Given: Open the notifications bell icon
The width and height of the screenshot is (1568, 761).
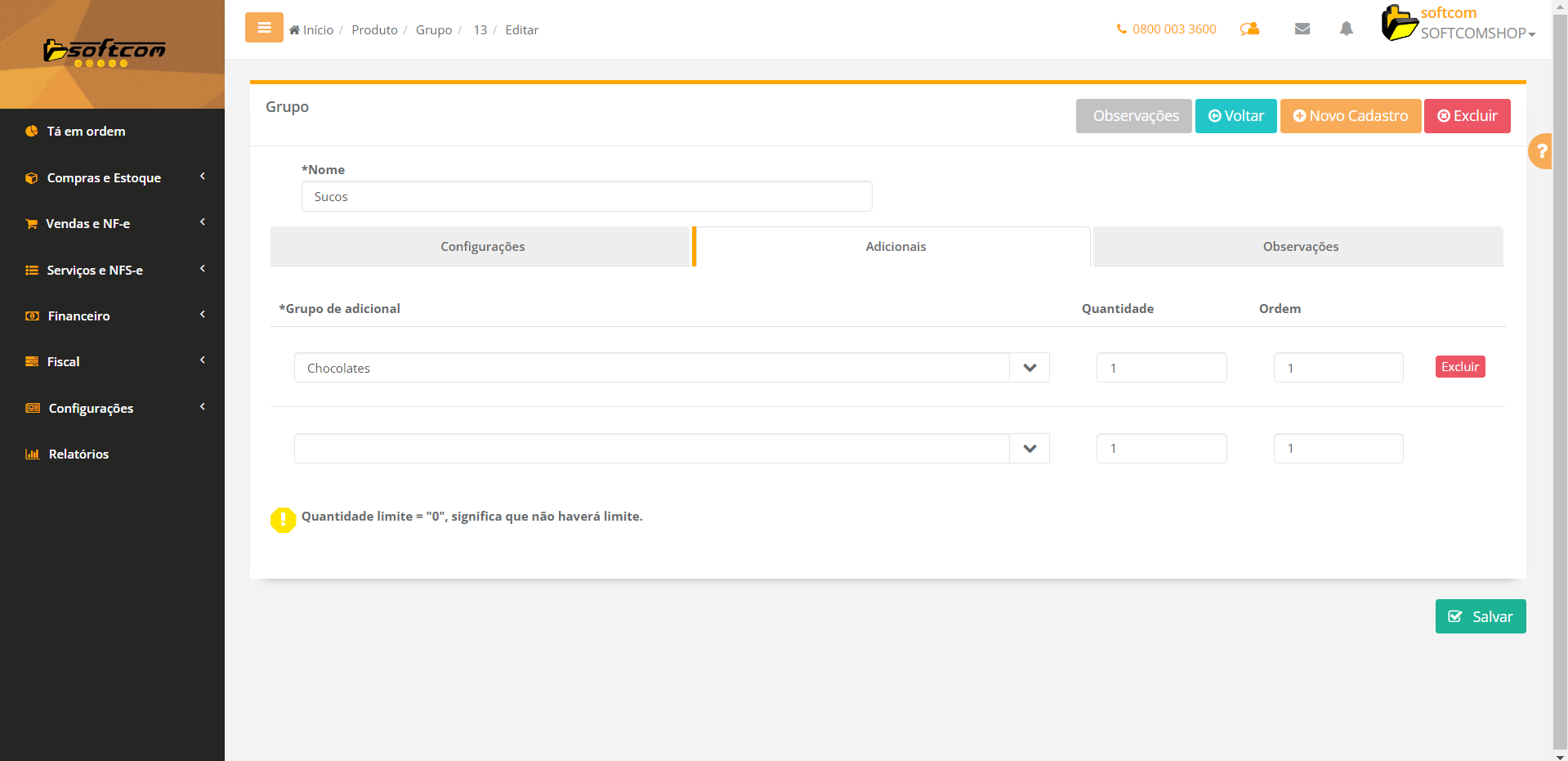Looking at the screenshot, I should click(x=1346, y=29).
